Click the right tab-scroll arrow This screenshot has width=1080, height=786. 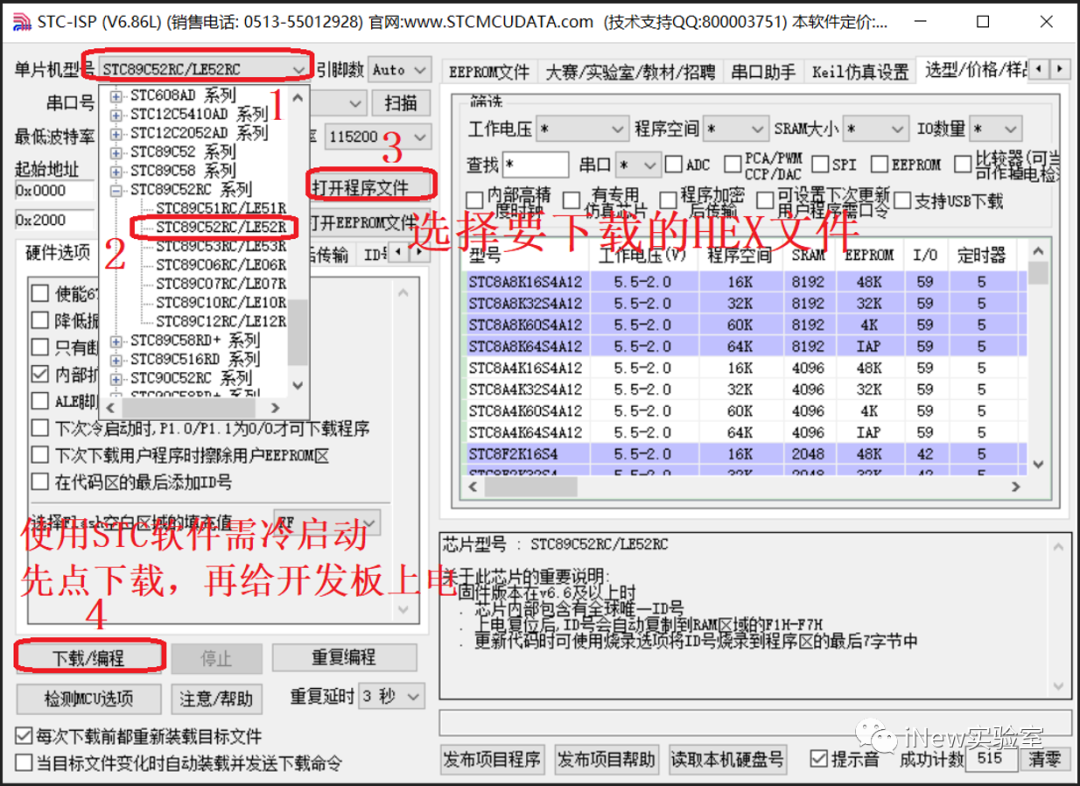(x=1059, y=69)
